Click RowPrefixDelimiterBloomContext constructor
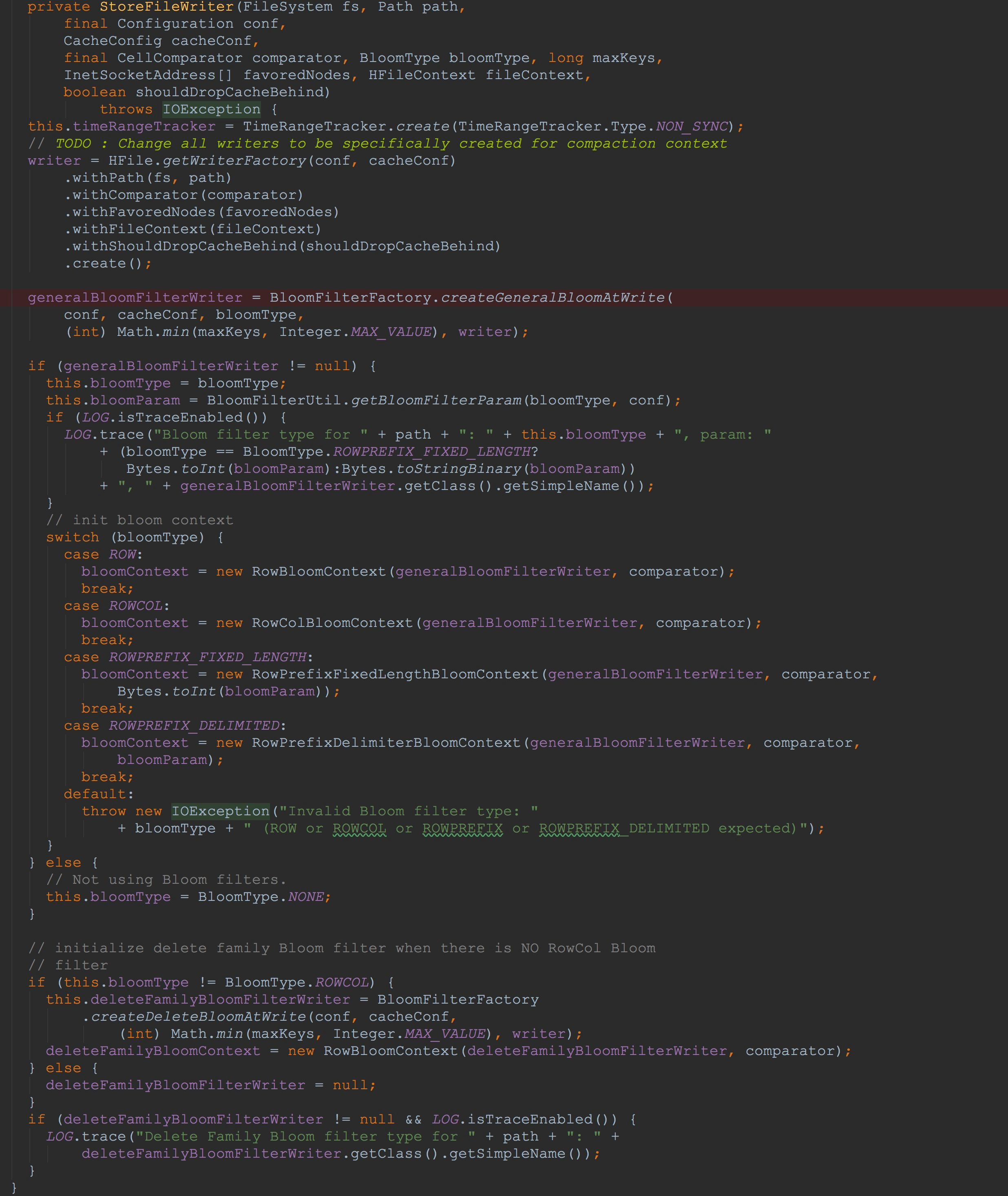The height and width of the screenshot is (1196, 1008). (x=386, y=743)
